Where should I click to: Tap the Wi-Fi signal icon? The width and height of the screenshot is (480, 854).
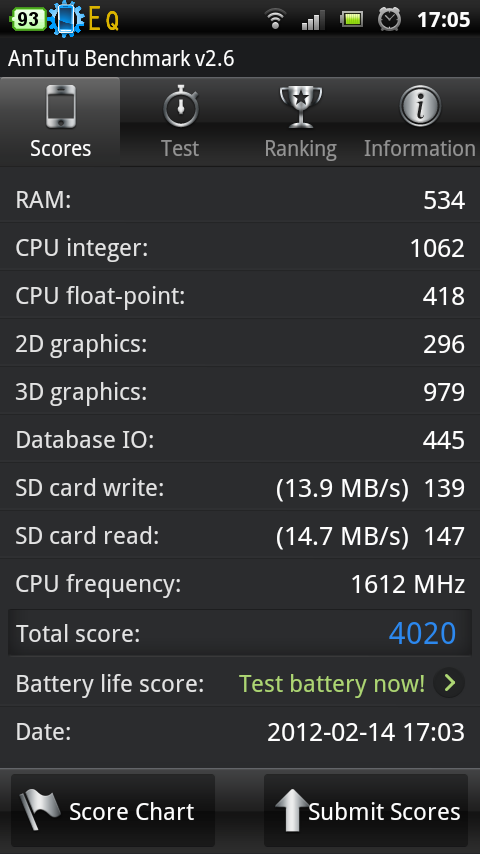tap(275, 20)
